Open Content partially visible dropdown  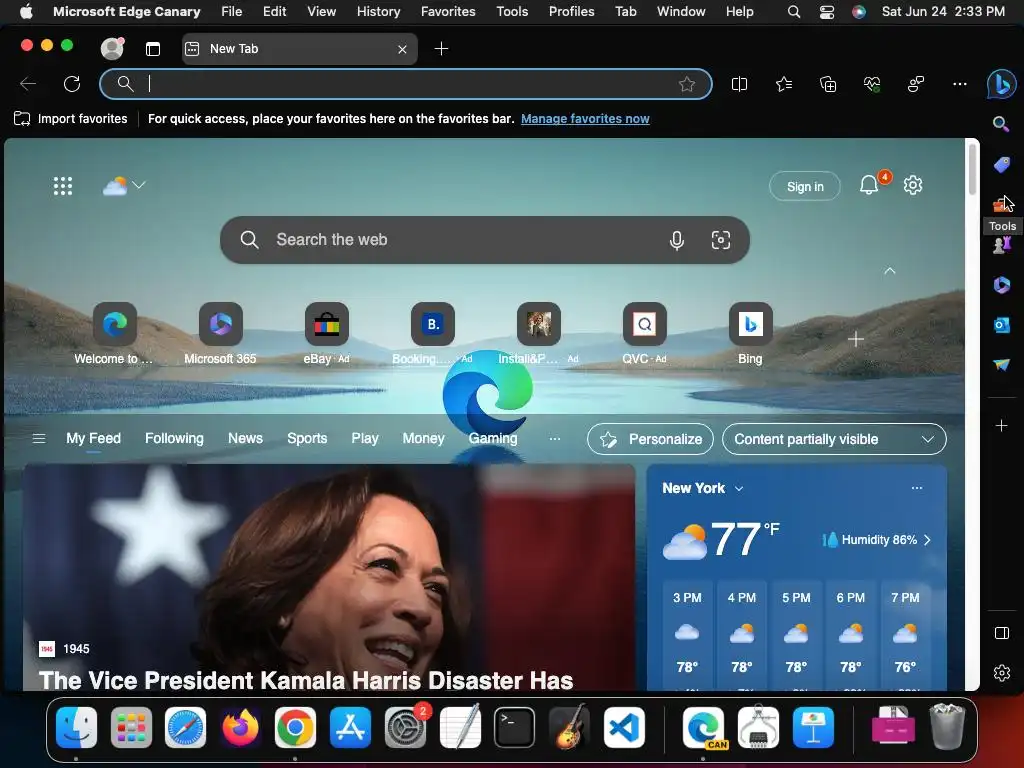click(x=834, y=439)
